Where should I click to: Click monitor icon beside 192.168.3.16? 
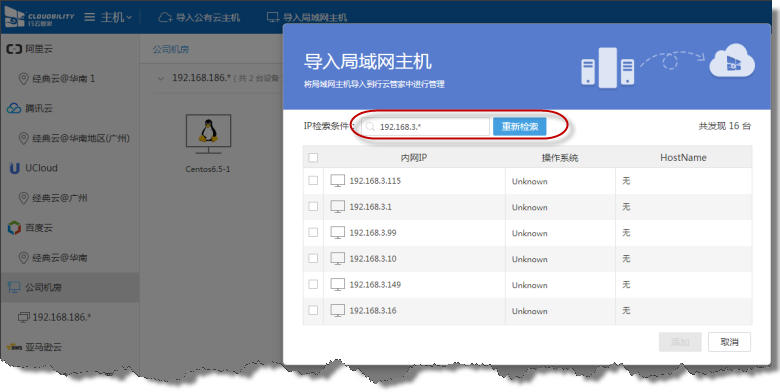(338, 310)
